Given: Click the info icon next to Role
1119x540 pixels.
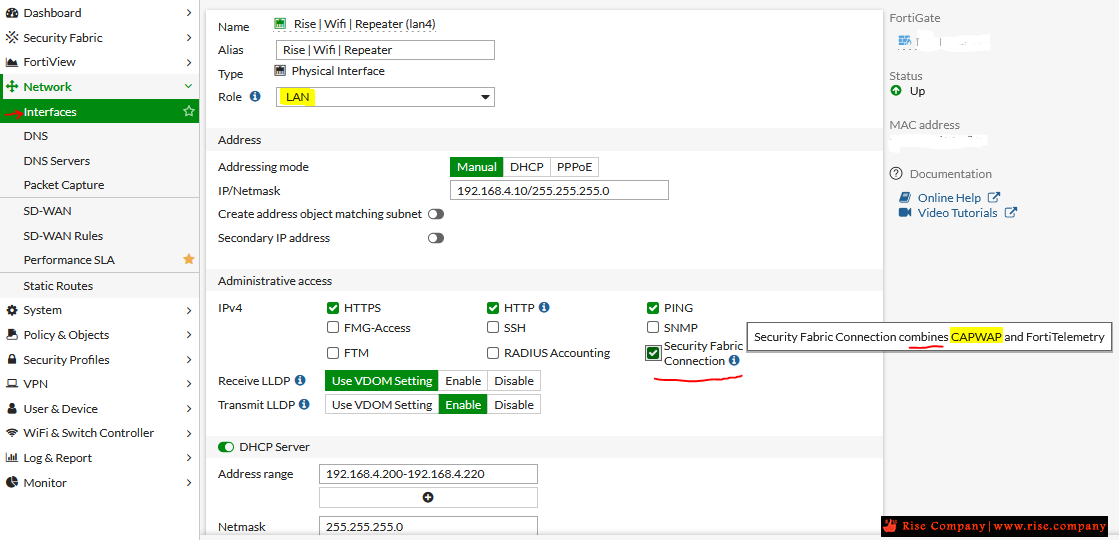Looking at the screenshot, I should (255, 96).
